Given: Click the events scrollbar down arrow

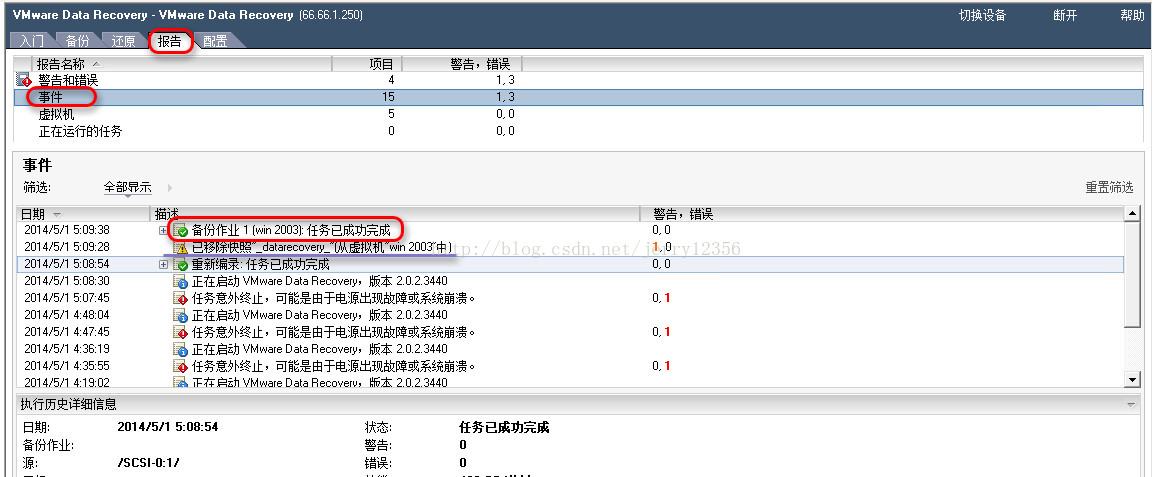Looking at the screenshot, I should click(x=1132, y=379).
